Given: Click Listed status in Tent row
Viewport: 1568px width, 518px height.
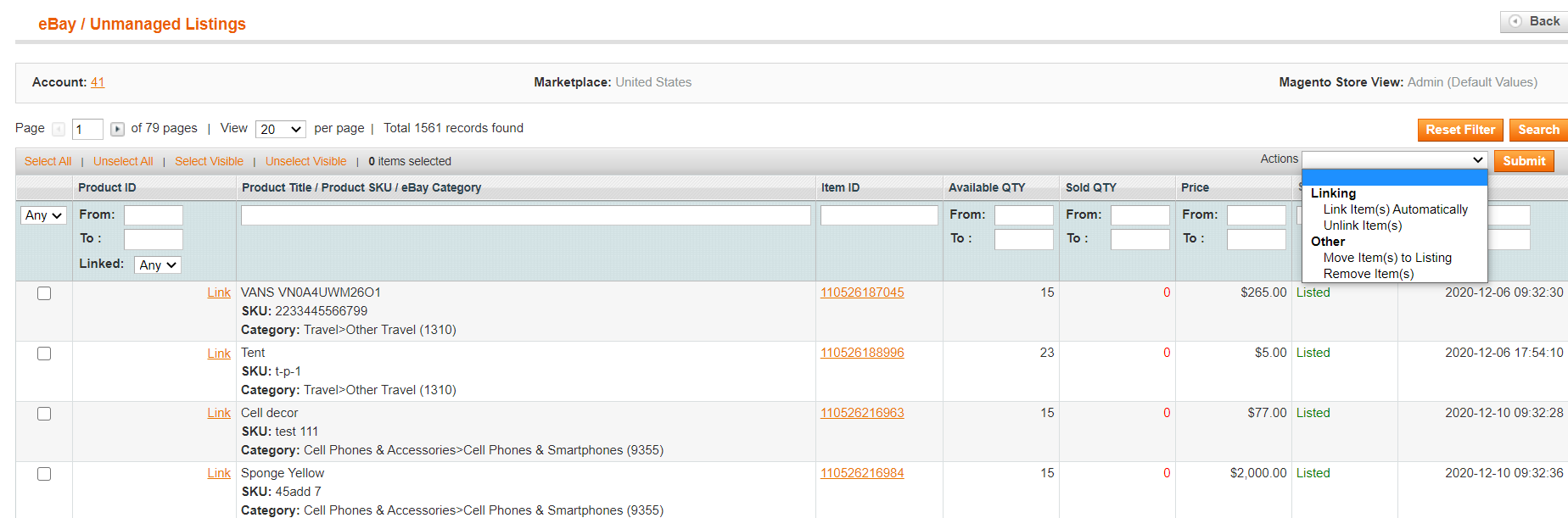Looking at the screenshot, I should coord(1313,353).
